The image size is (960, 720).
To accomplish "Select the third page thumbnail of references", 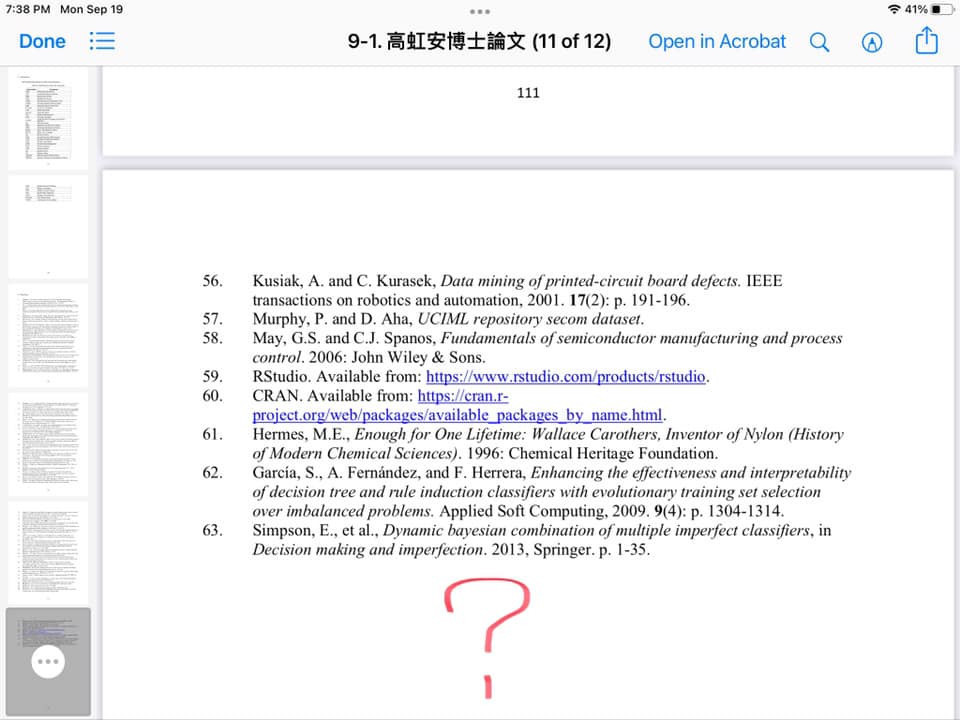I will pyautogui.click(x=48, y=336).
